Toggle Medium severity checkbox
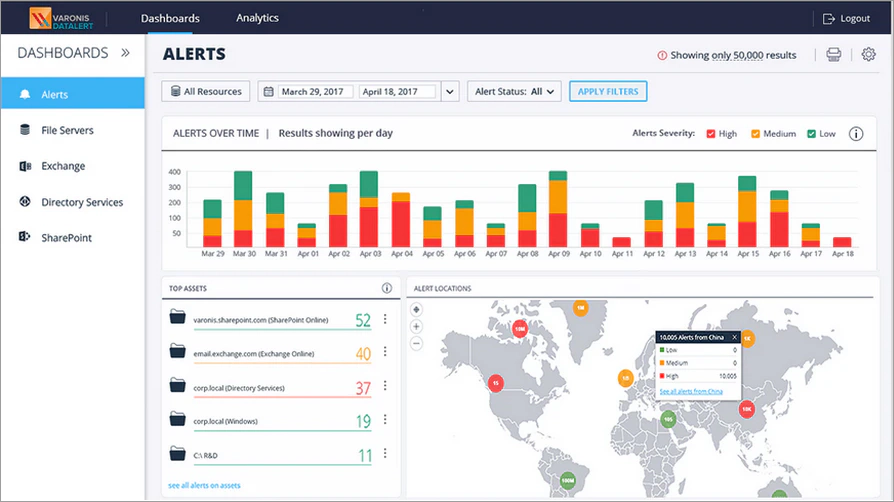 pyautogui.click(x=755, y=134)
